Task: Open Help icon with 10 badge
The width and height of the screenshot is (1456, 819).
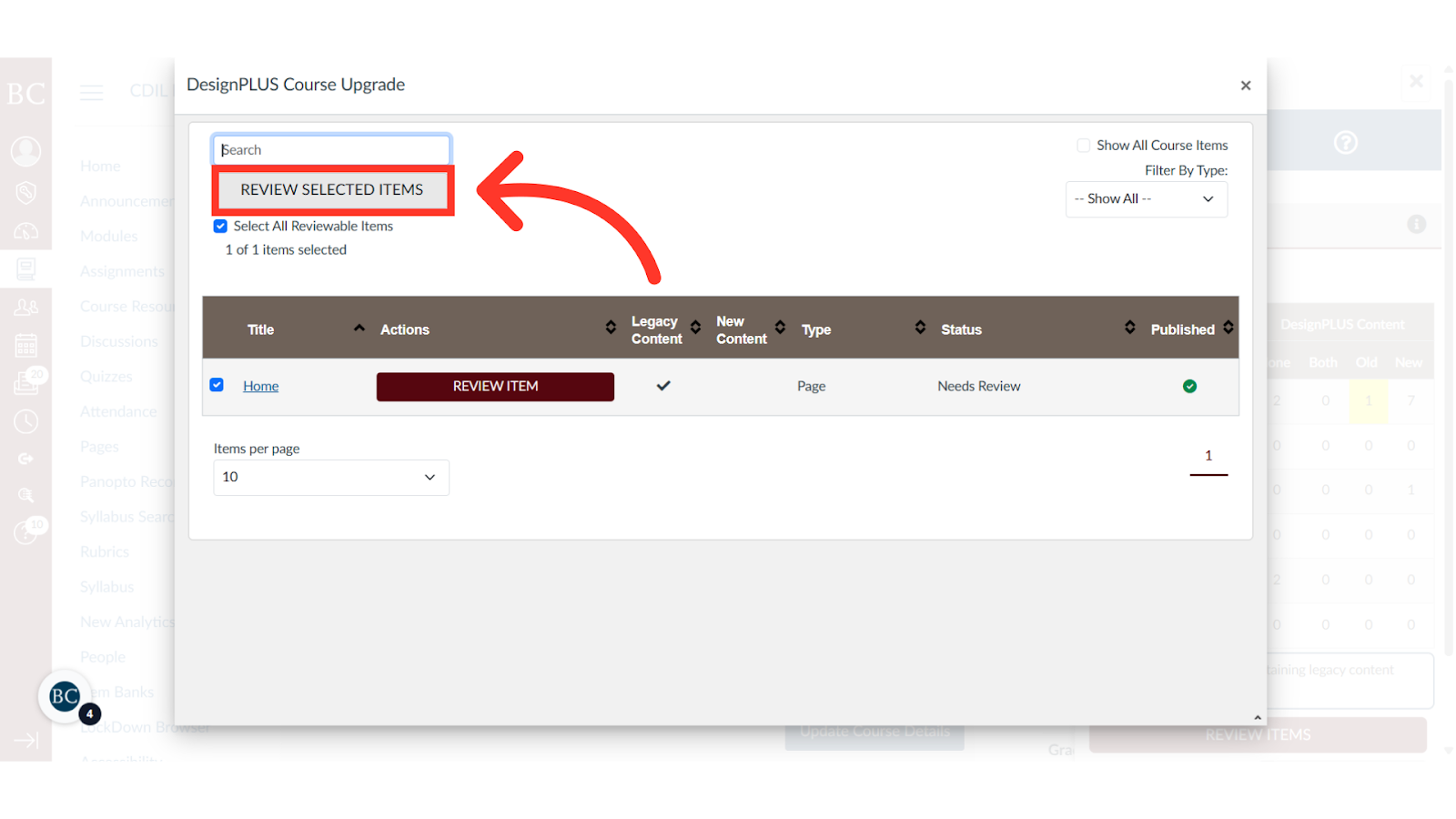Action: click(27, 531)
